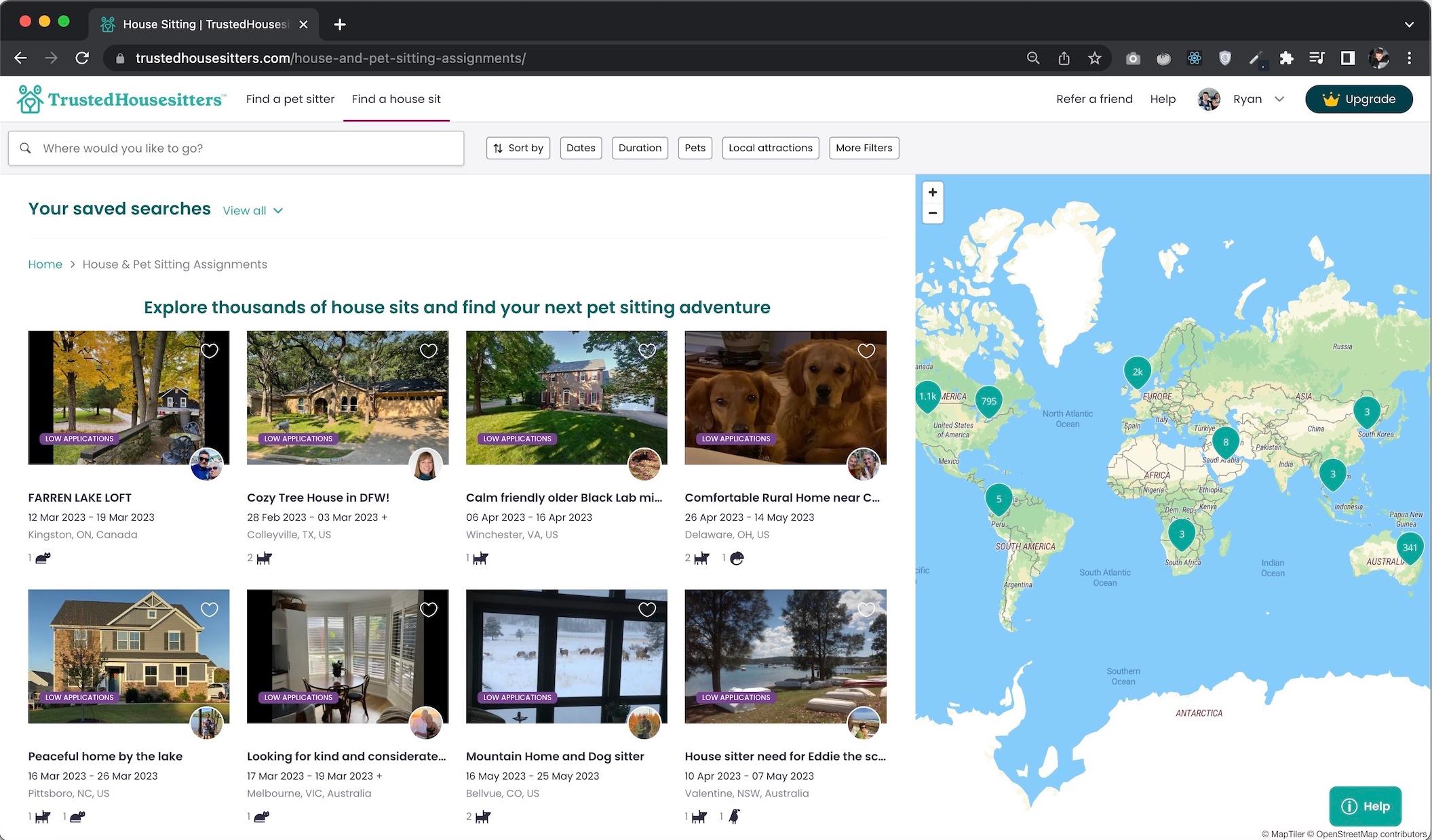Expand the saved searches View all dropdown
1432x840 pixels.
pyautogui.click(x=252, y=210)
